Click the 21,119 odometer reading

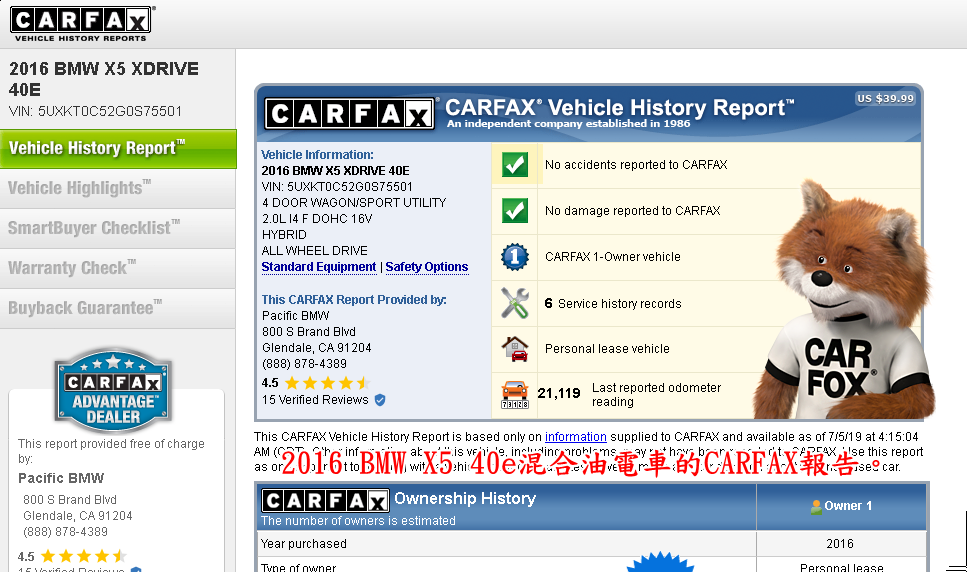pos(559,393)
